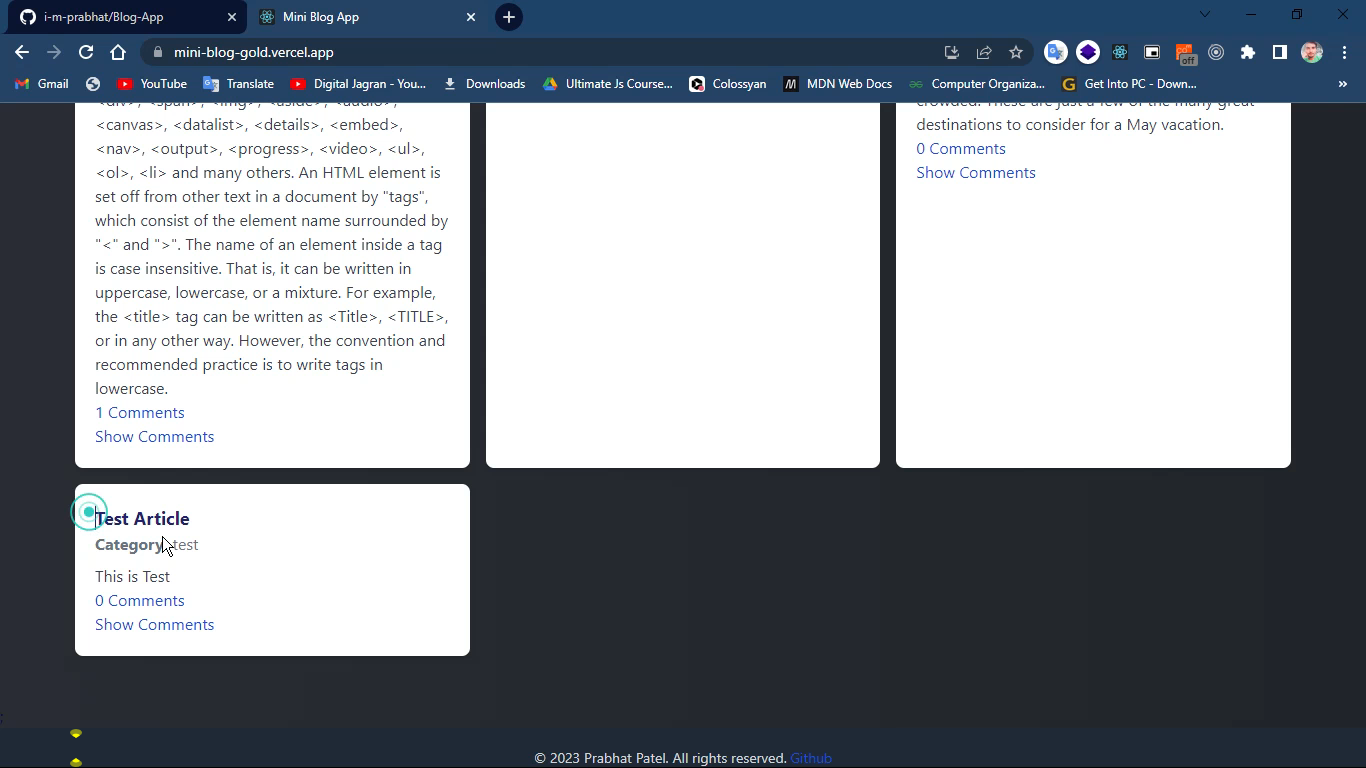Click the Test Article heading

(142, 518)
